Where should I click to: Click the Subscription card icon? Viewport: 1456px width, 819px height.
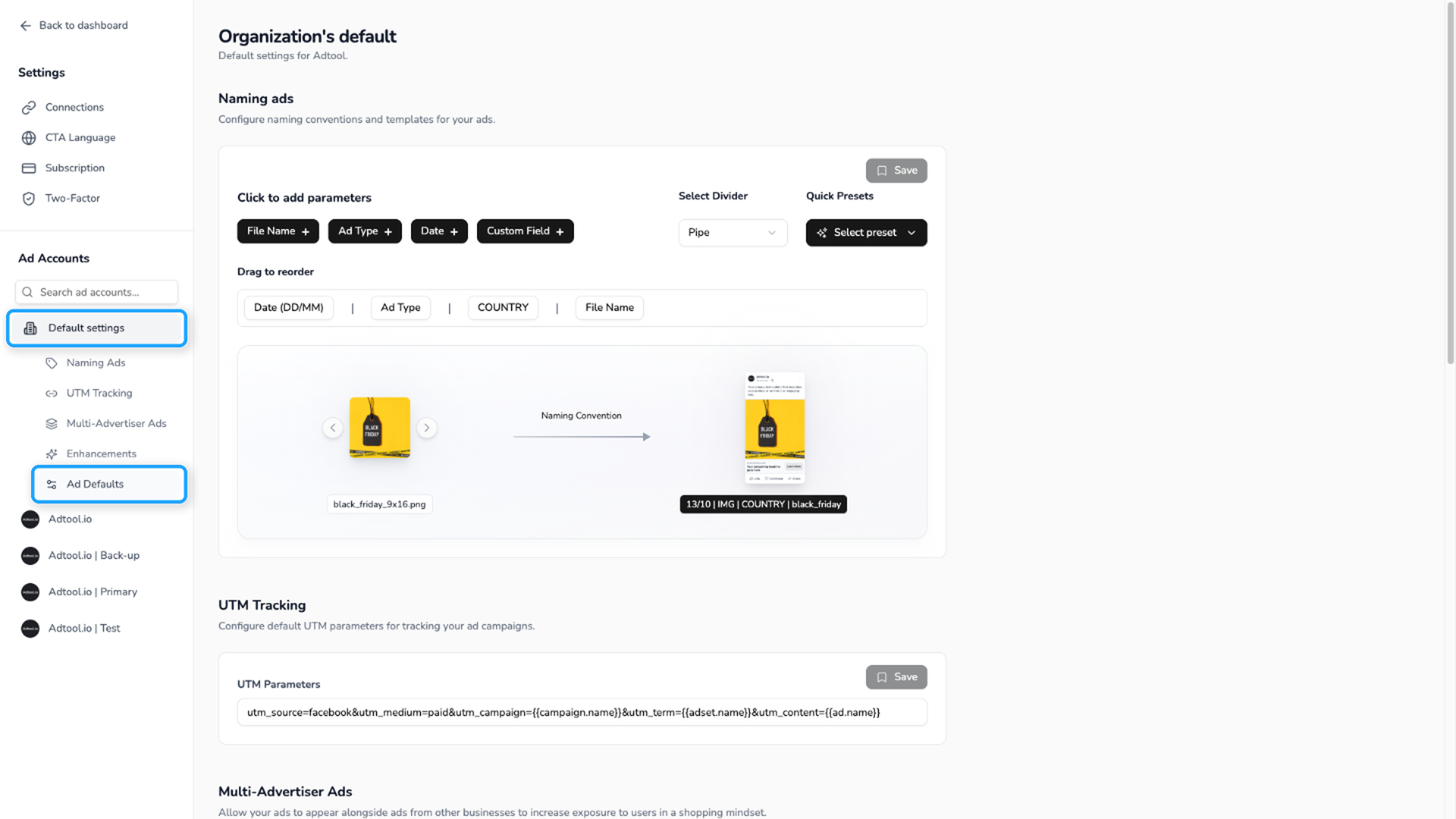click(29, 168)
